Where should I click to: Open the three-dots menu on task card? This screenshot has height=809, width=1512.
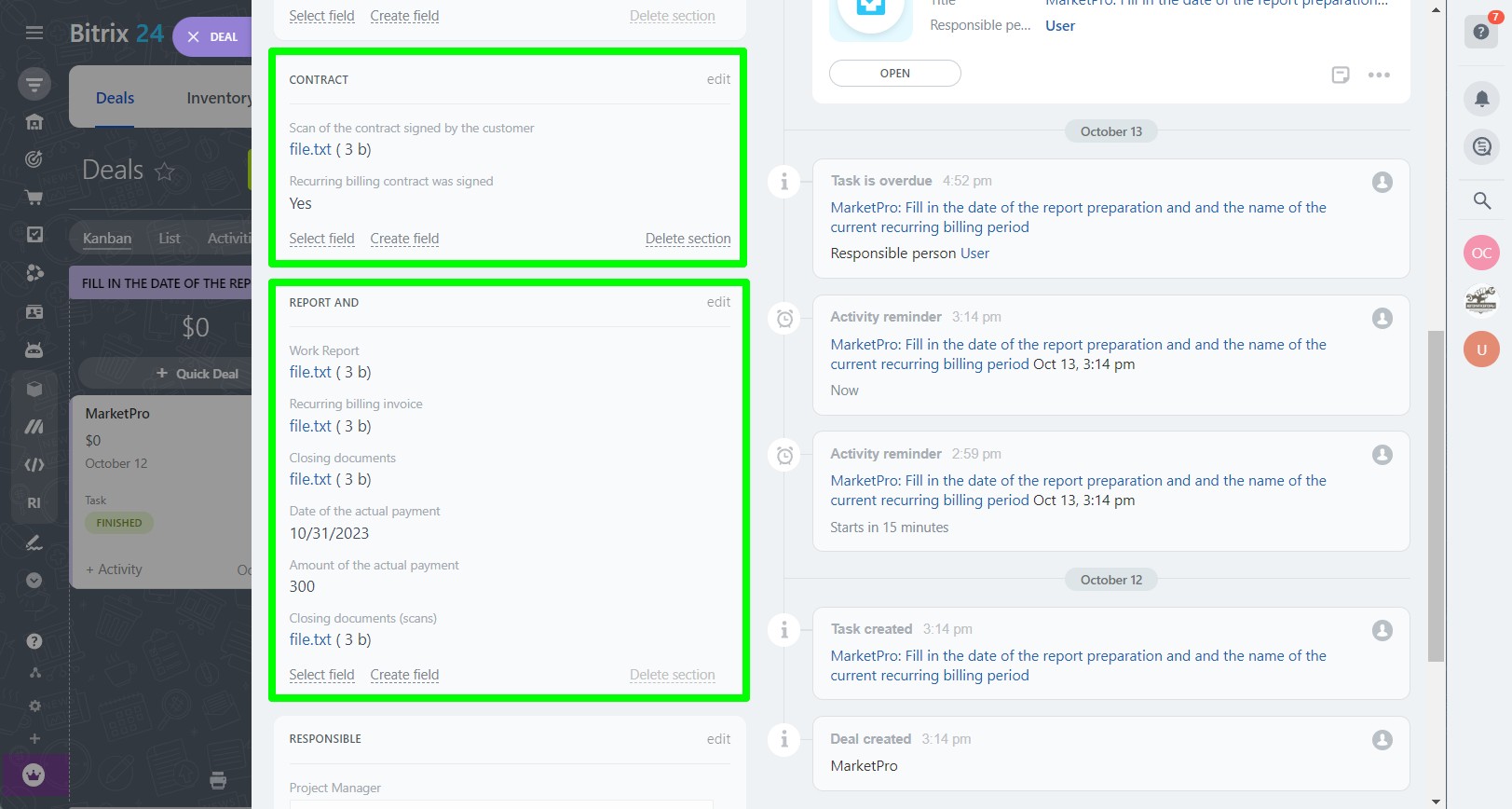tap(1379, 75)
